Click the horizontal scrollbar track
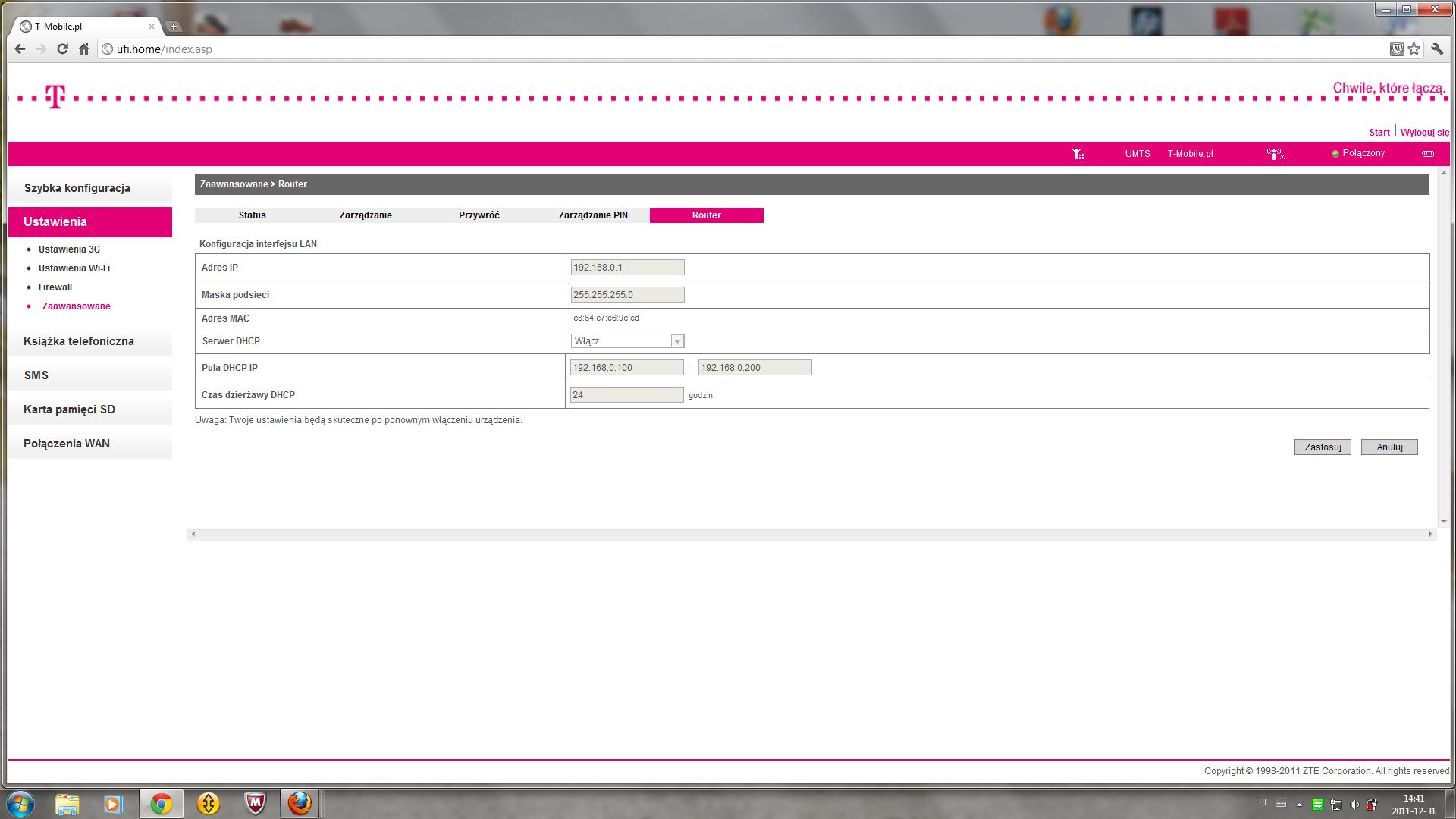Screen dimensions: 1456x819 click(811, 534)
